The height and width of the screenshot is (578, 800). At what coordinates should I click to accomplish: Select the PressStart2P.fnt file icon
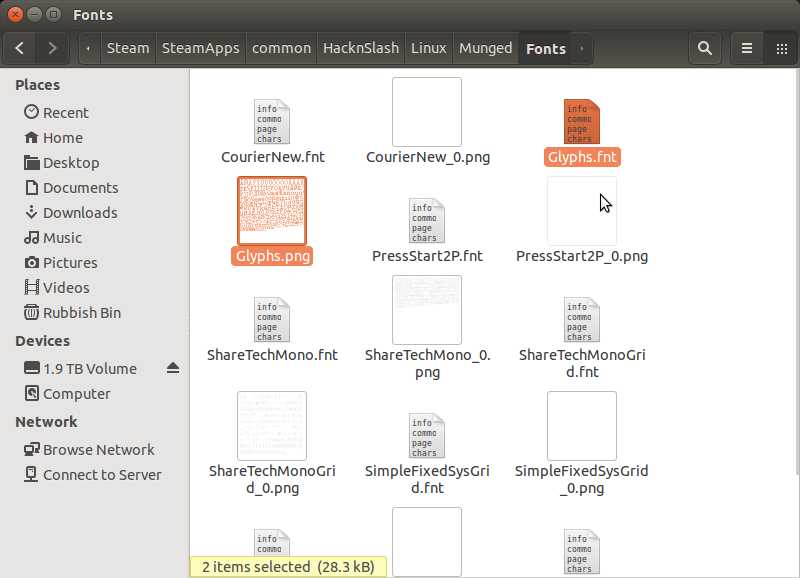(x=426, y=221)
